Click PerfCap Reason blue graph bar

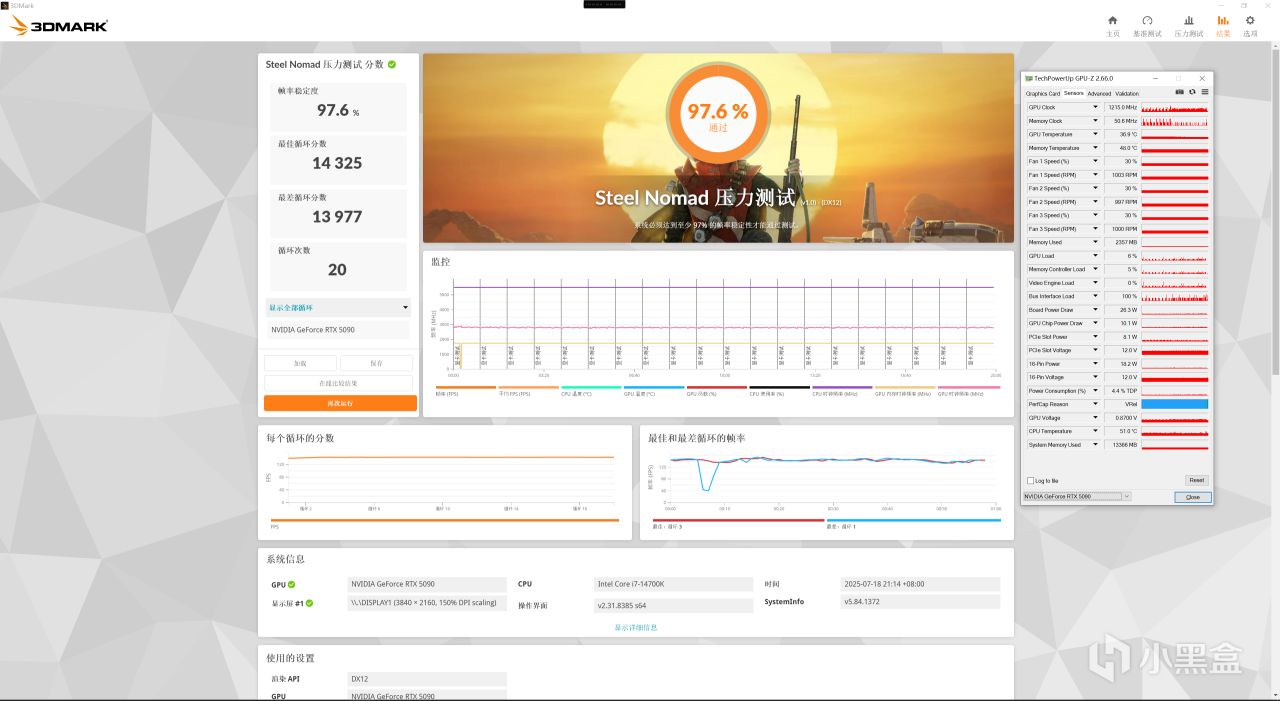coord(1174,404)
